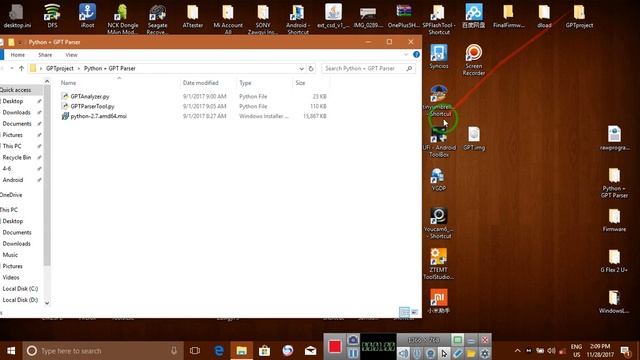
Task: Go up one folder level
Action: tap(21, 69)
